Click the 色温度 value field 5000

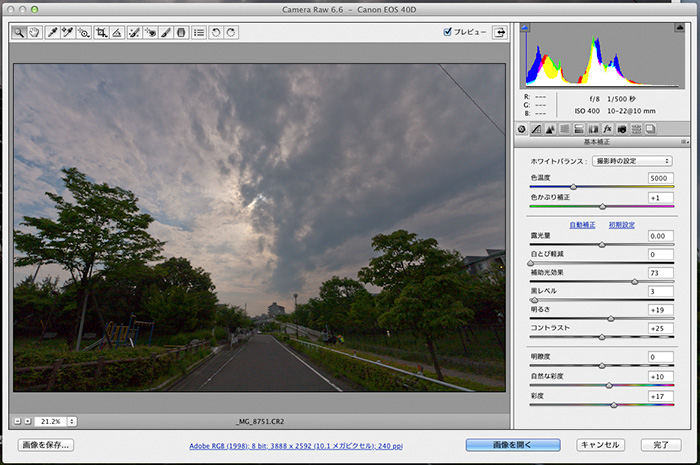[x=661, y=178]
